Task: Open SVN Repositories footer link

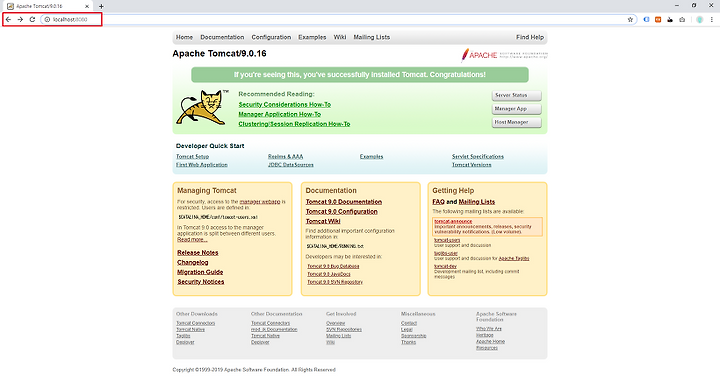Action: [344, 330]
